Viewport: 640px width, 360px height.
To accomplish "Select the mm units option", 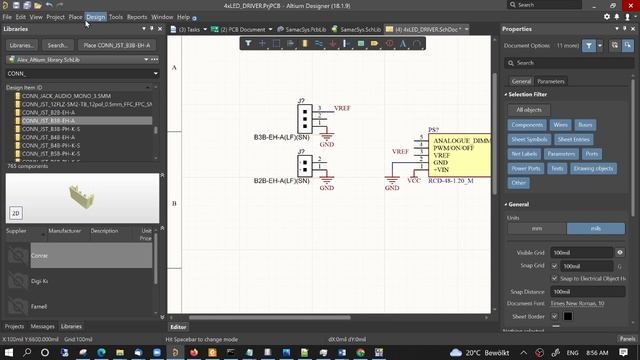I will pyautogui.click(x=537, y=229).
